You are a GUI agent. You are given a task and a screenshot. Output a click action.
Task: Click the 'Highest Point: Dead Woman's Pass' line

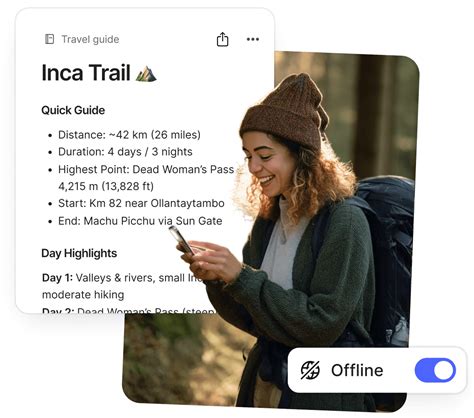coord(146,169)
